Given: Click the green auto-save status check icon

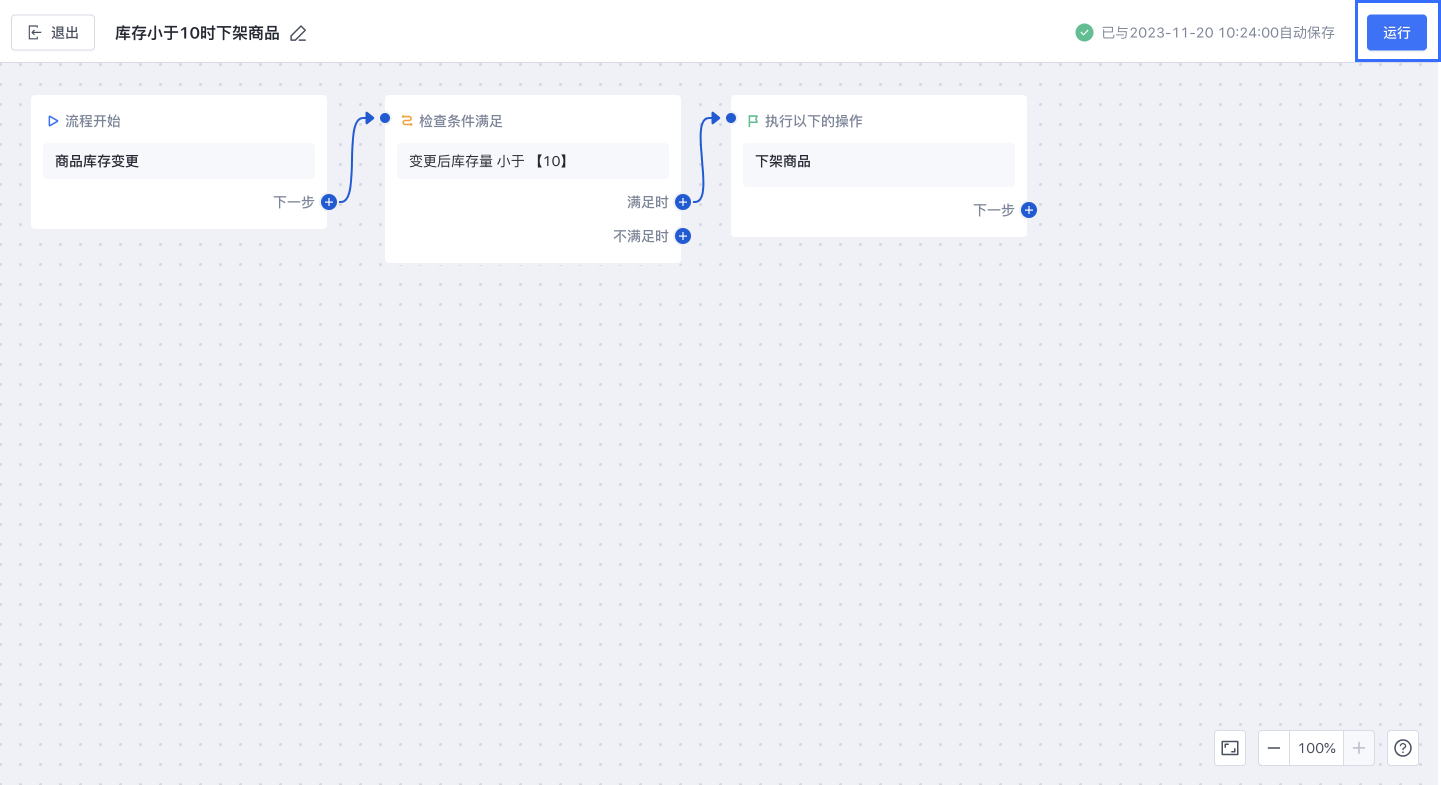Looking at the screenshot, I should [1084, 33].
